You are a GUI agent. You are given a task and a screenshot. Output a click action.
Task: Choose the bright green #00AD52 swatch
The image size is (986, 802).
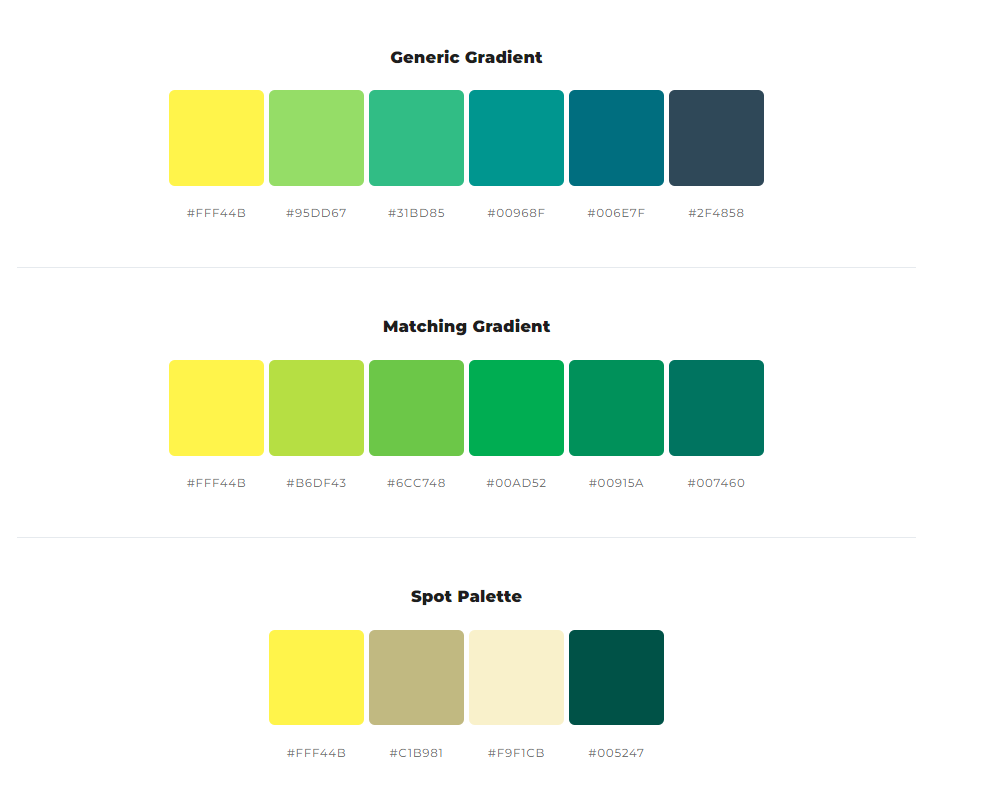(x=516, y=408)
